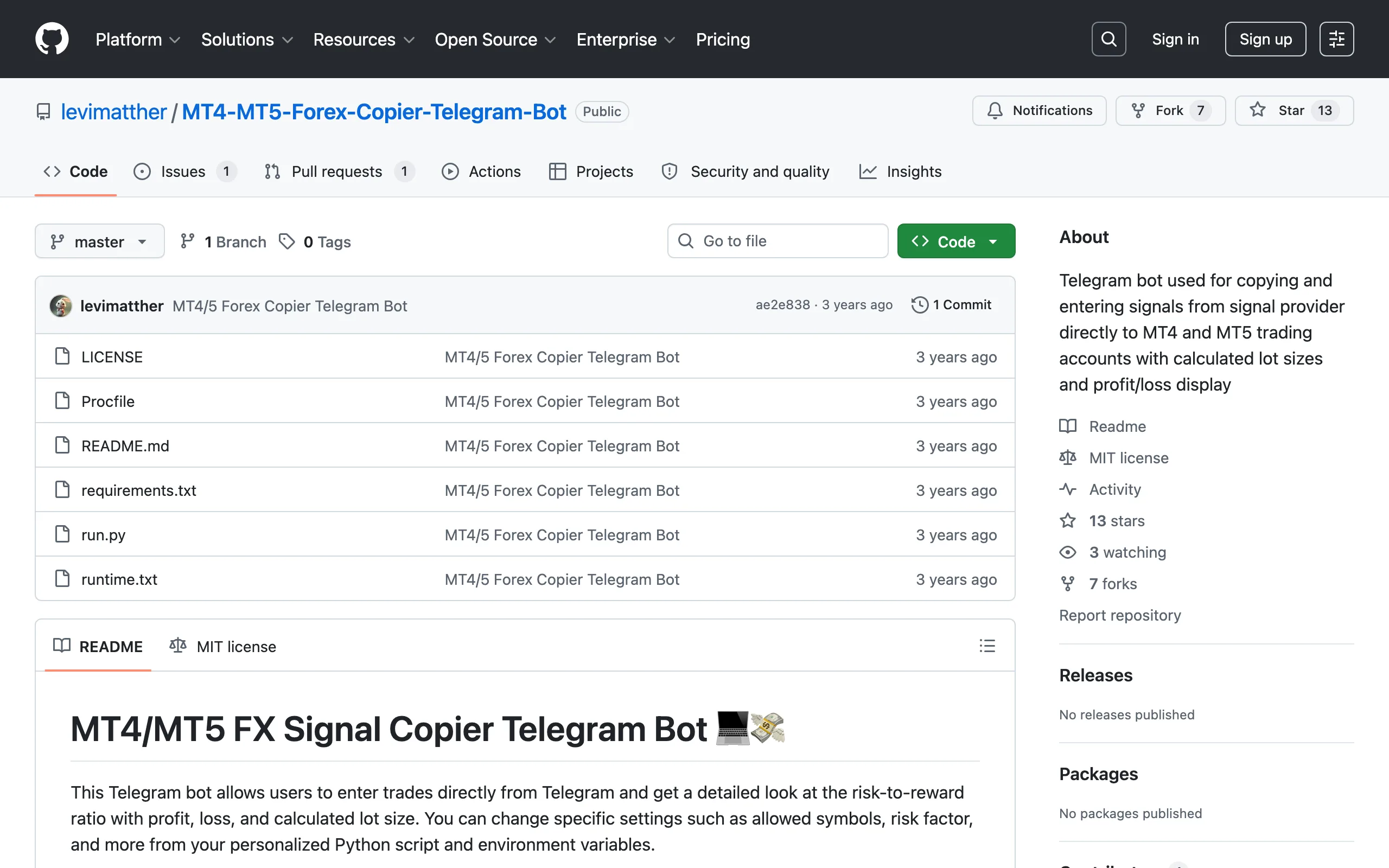Star the repository
Screen dimensions: 1389x868
(1294, 110)
